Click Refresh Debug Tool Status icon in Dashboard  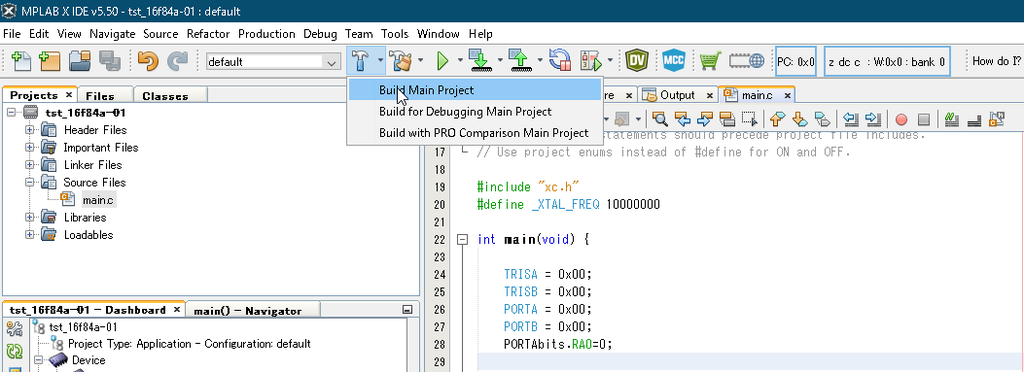(14, 351)
